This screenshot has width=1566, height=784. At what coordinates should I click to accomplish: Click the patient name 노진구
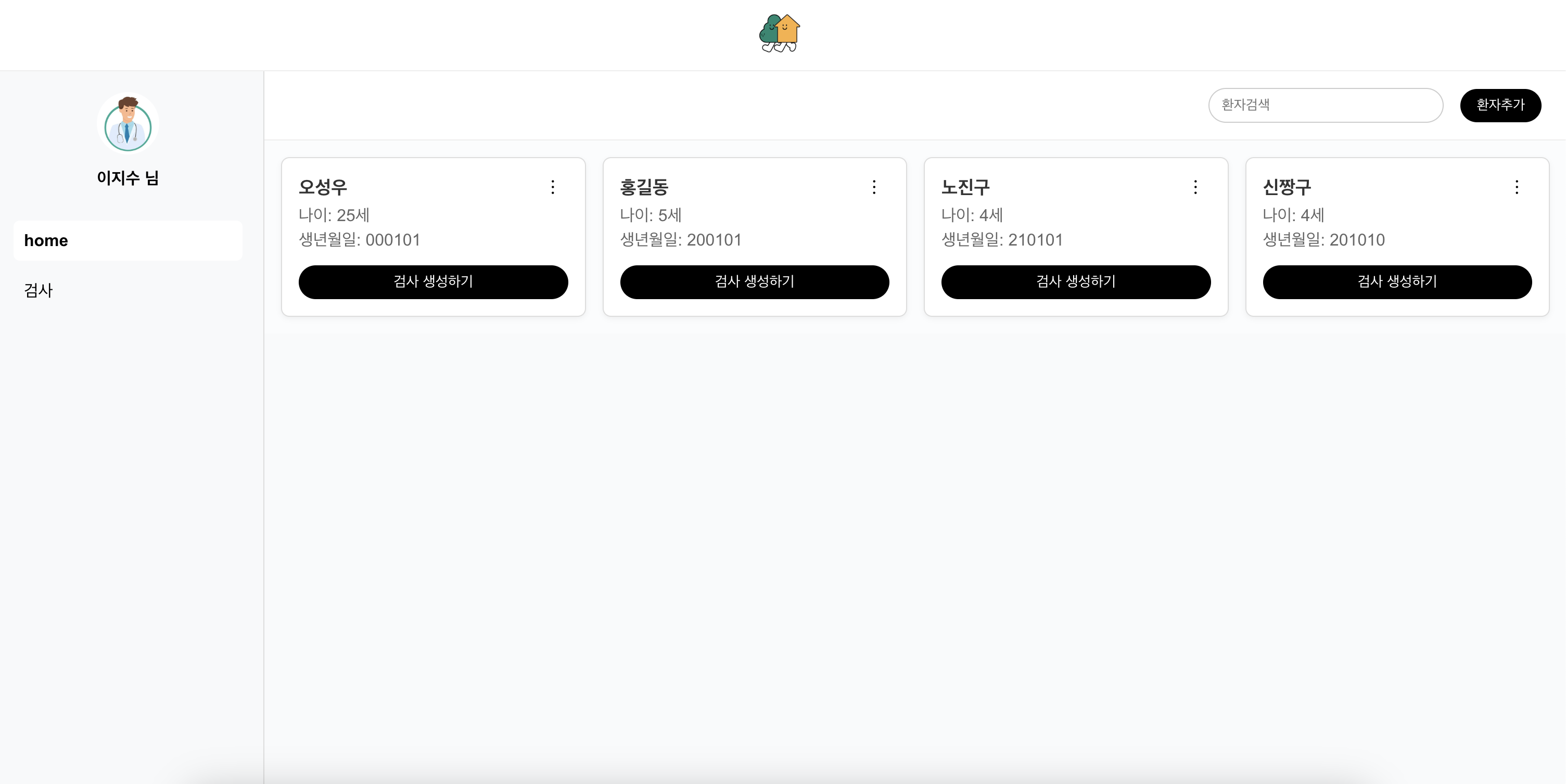click(965, 187)
